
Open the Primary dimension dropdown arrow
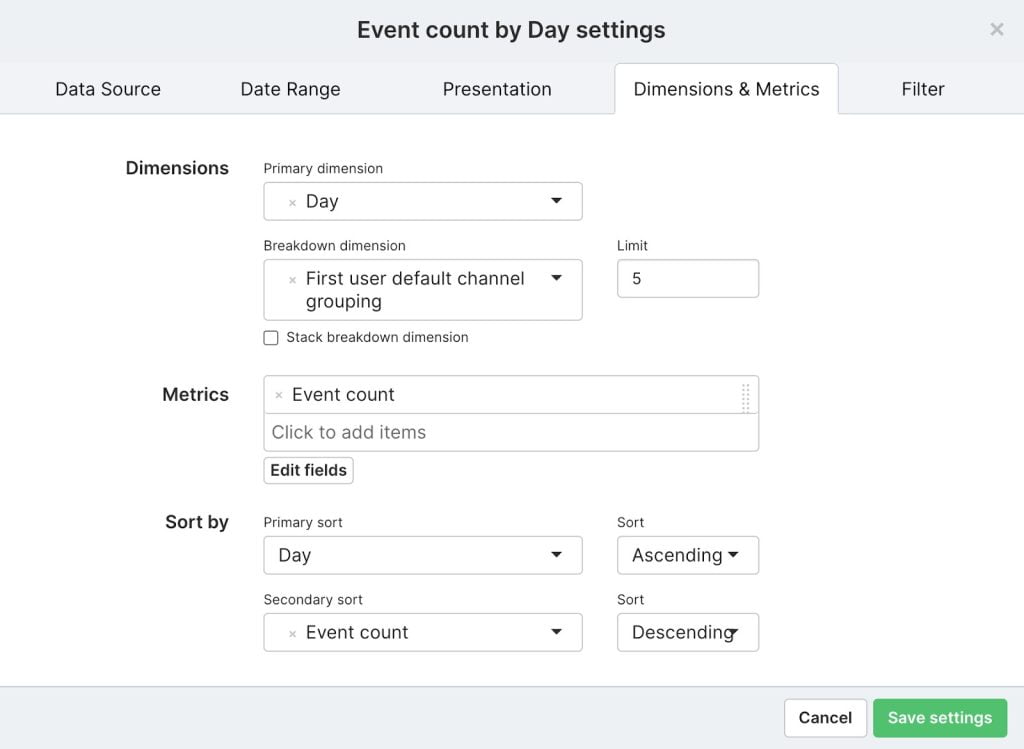click(x=556, y=200)
